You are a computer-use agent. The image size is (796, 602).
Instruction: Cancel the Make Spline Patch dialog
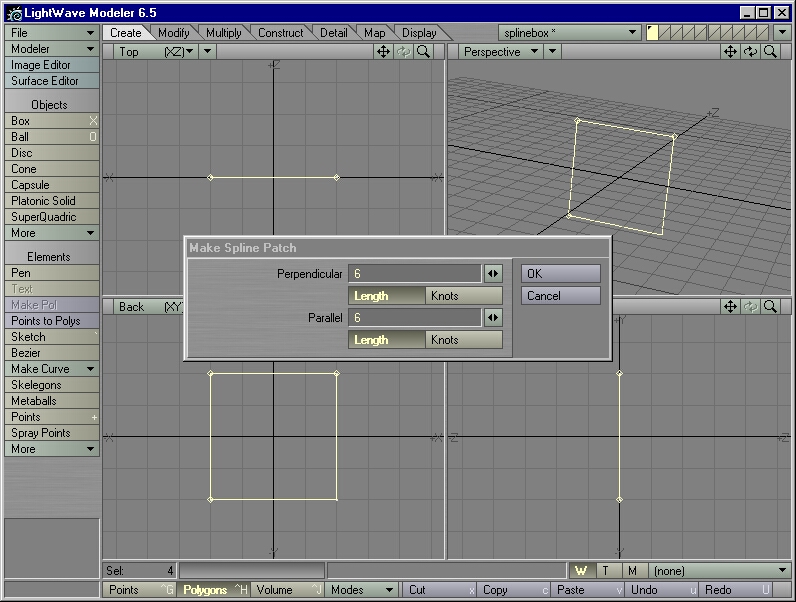click(560, 296)
